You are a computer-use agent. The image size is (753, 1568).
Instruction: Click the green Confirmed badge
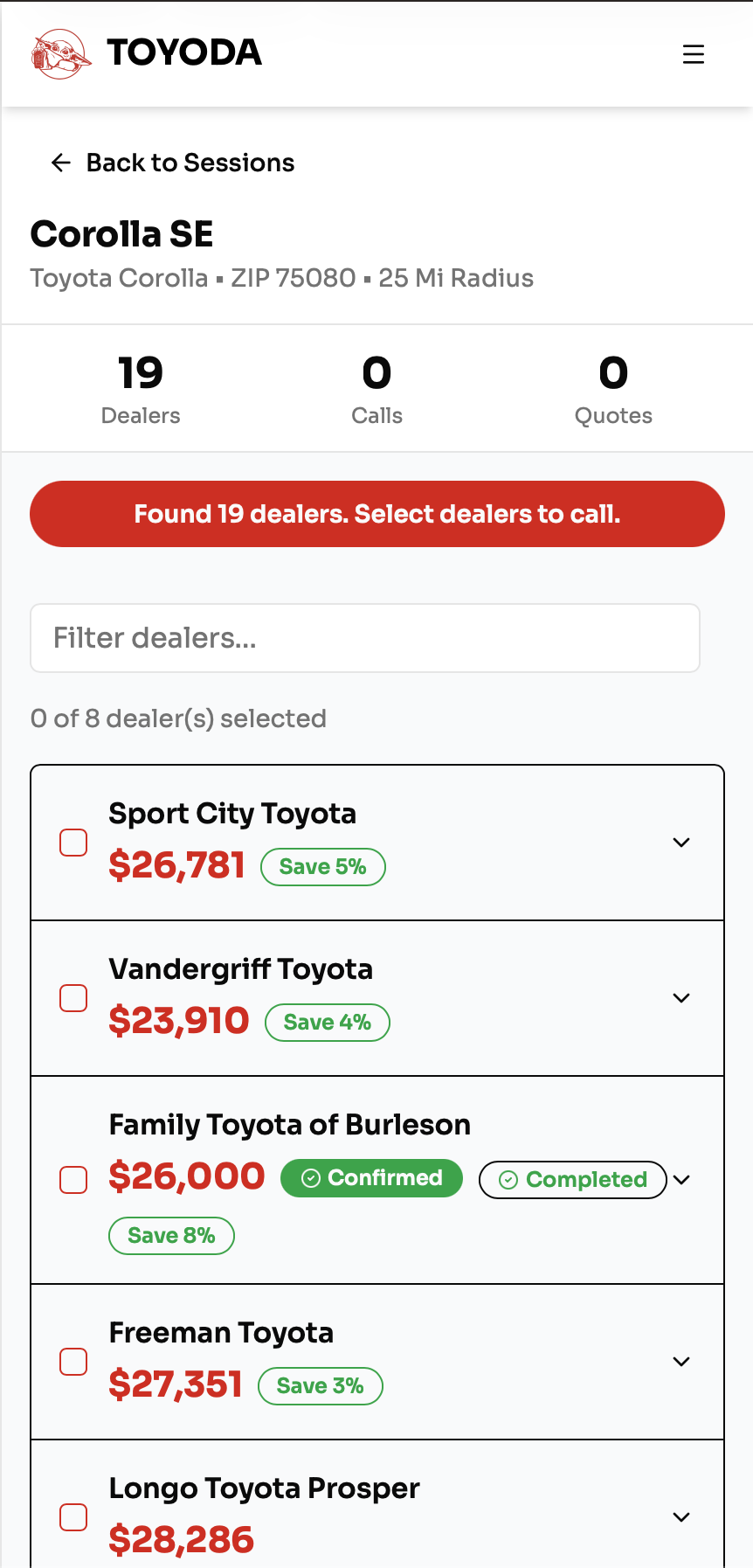pyautogui.click(x=371, y=1178)
